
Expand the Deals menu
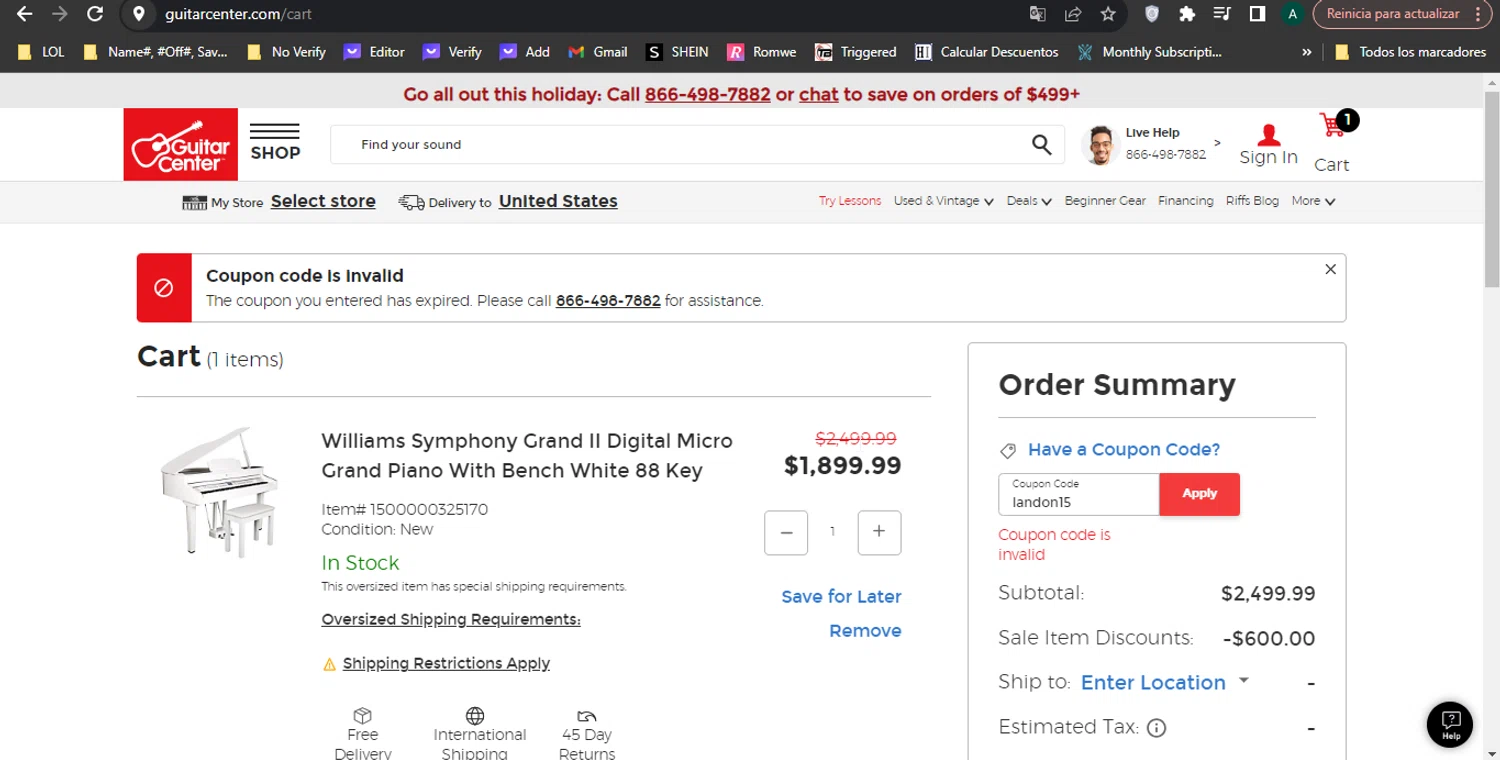coord(1029,201)
